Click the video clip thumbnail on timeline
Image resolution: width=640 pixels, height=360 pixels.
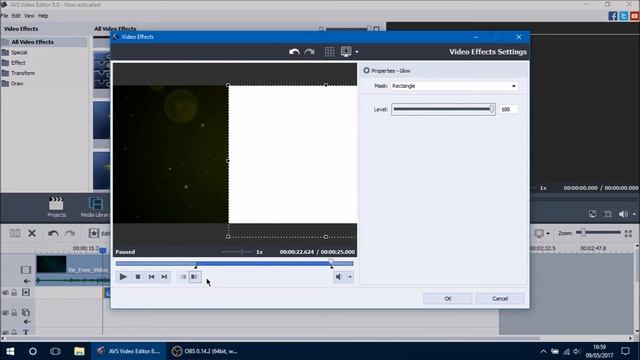[51, 264]
